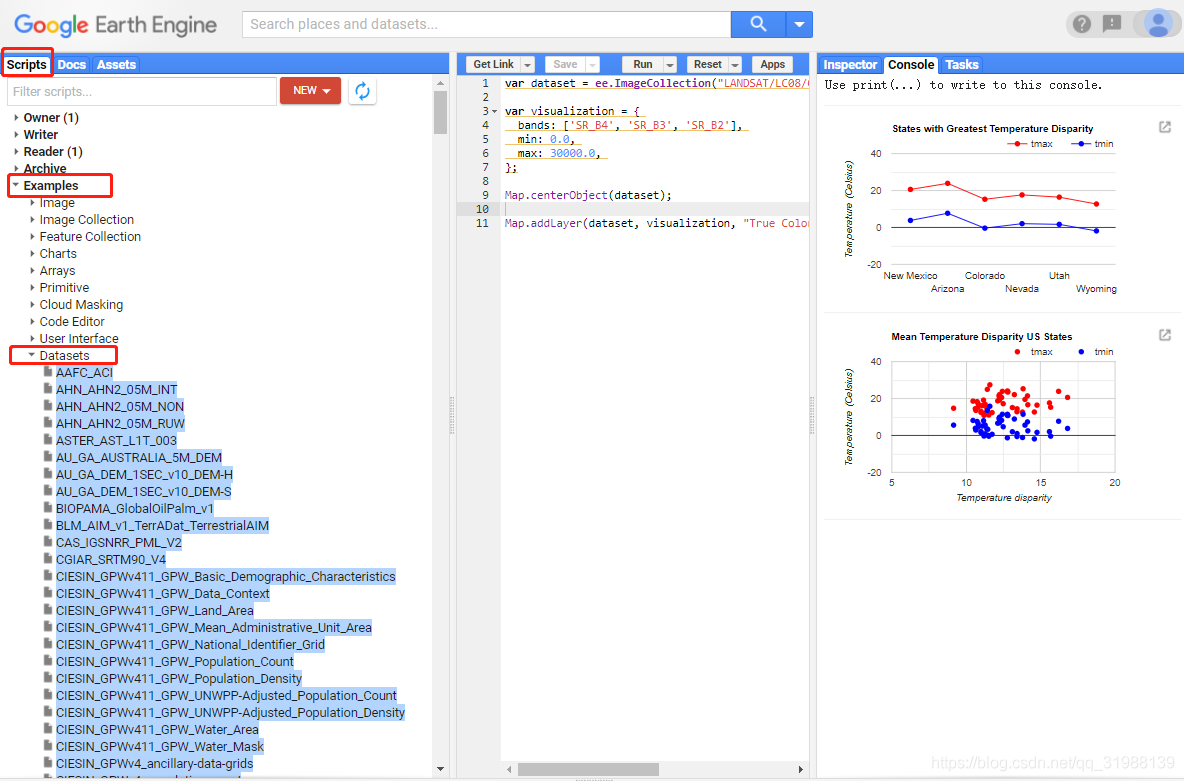Click the scripts panel scroll down arrow
The height and width of the screenshot is (781, 1184).
pos(441,769)
